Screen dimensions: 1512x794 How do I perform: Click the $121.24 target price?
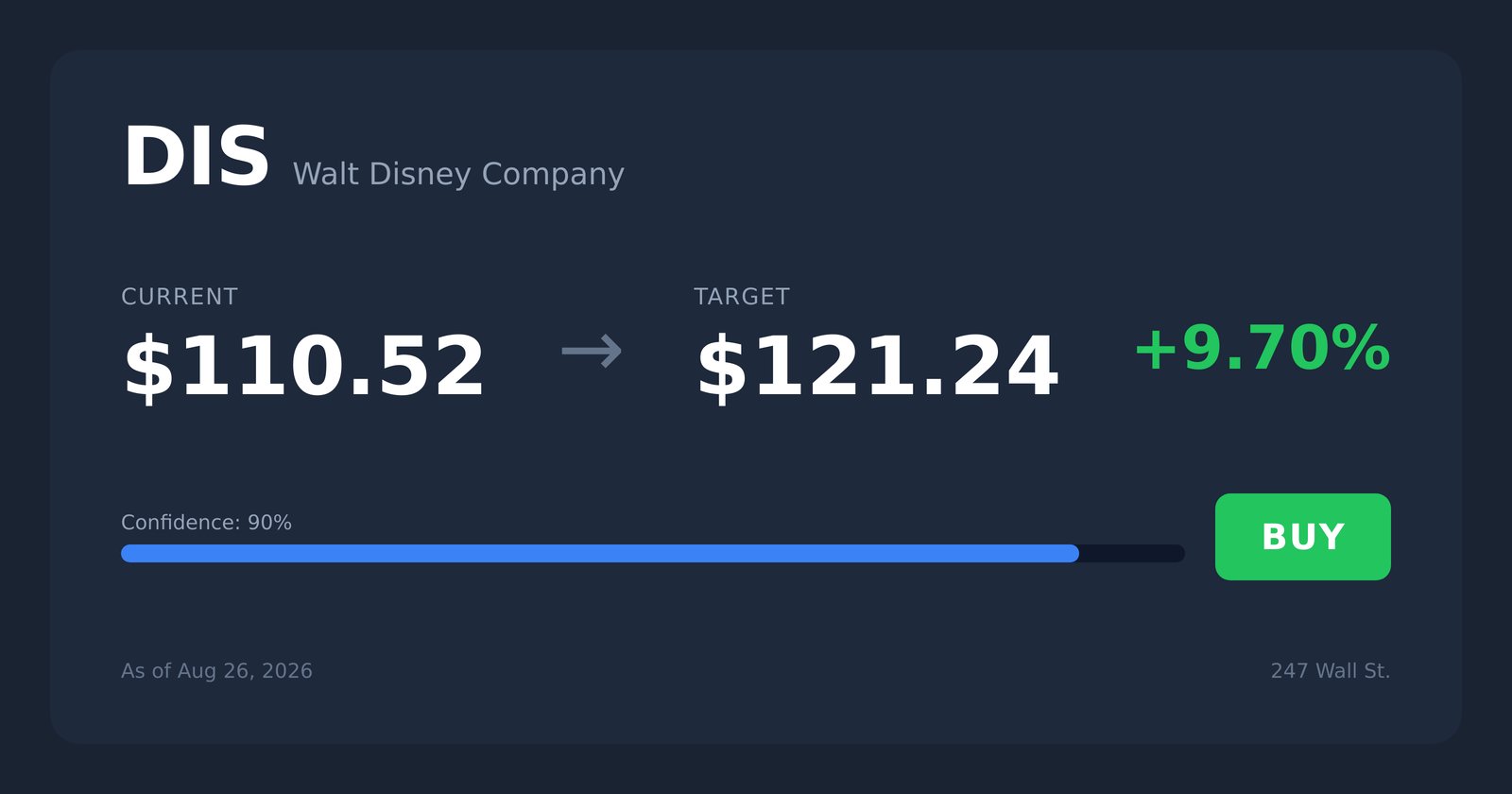pyautogui.click(x=877, y=367)
